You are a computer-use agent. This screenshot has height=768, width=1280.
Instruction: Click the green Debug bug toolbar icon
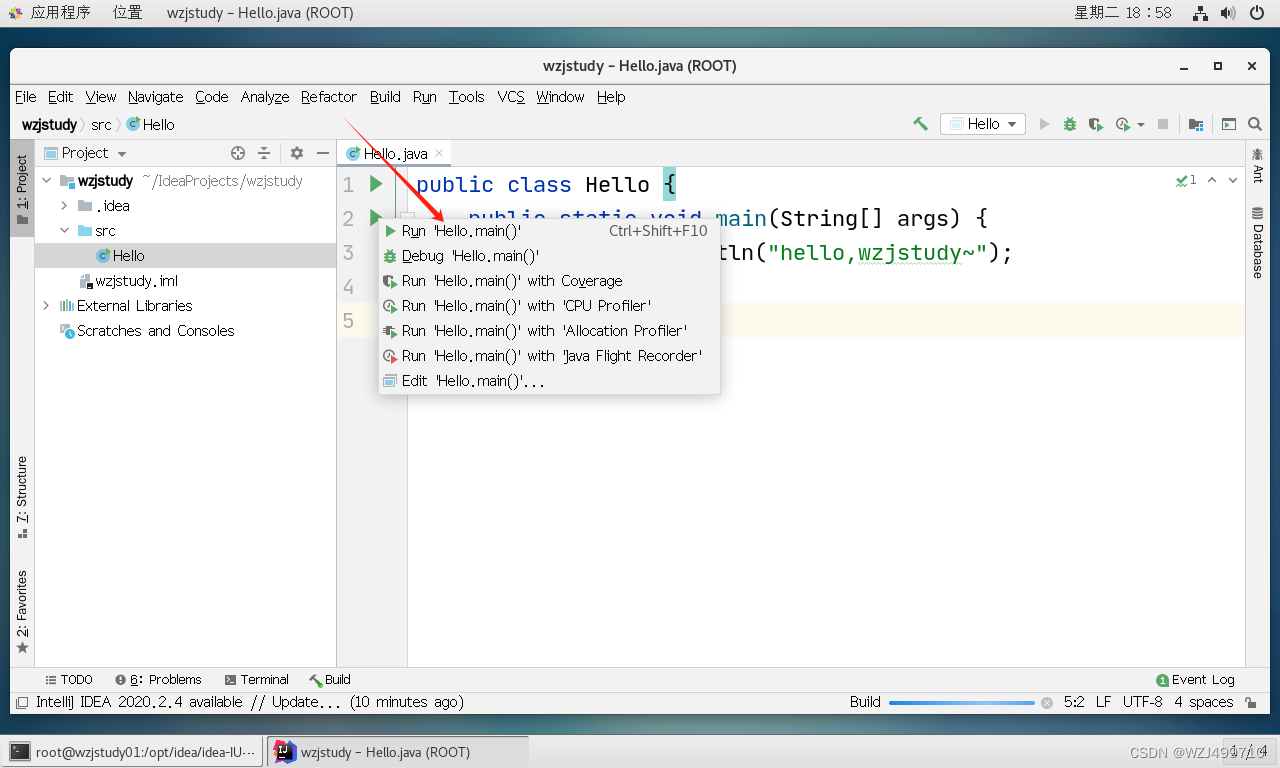coord(1070,124)
